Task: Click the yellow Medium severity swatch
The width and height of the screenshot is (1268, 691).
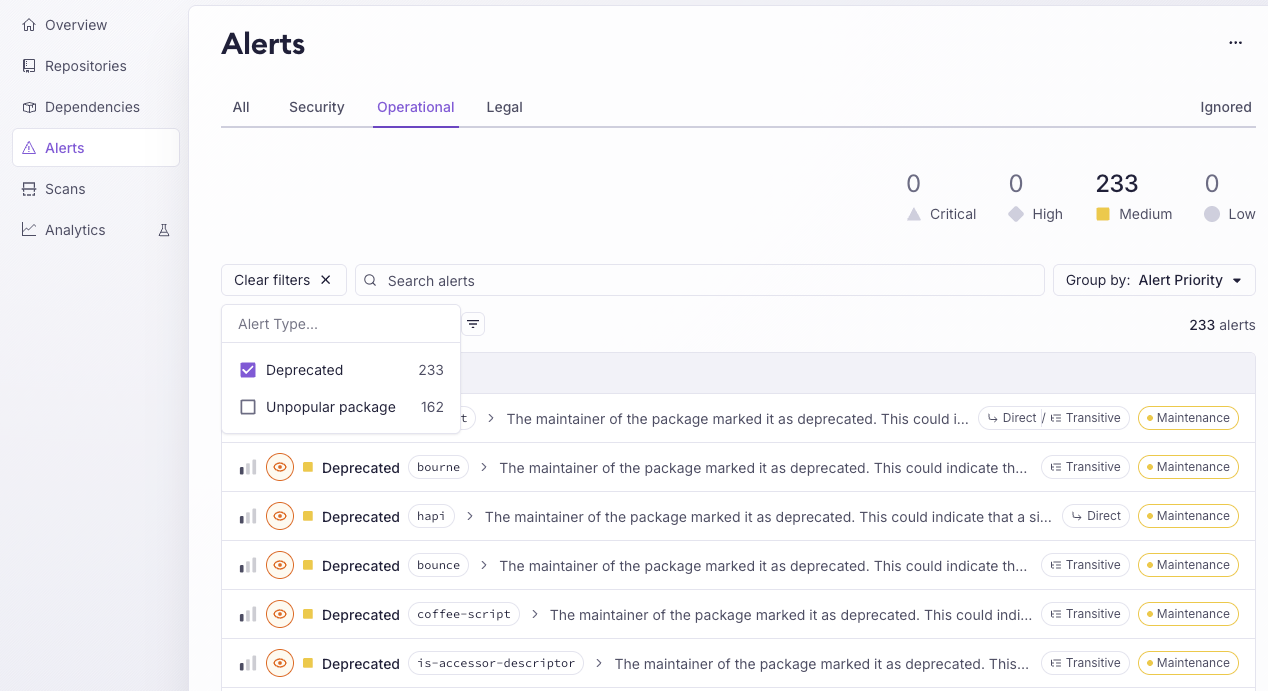Action: [x=1103, y=214]
